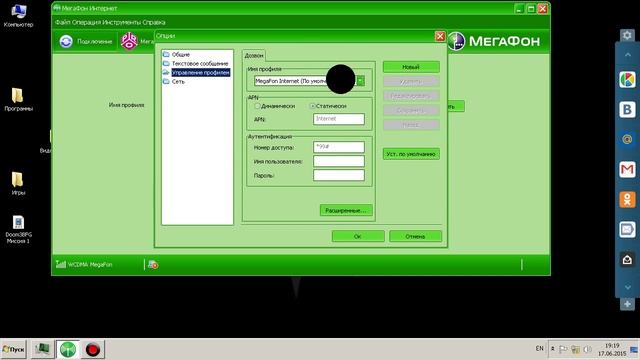640x360 pixels.
Task: Click the Отмена button
Action: [415, 236]
